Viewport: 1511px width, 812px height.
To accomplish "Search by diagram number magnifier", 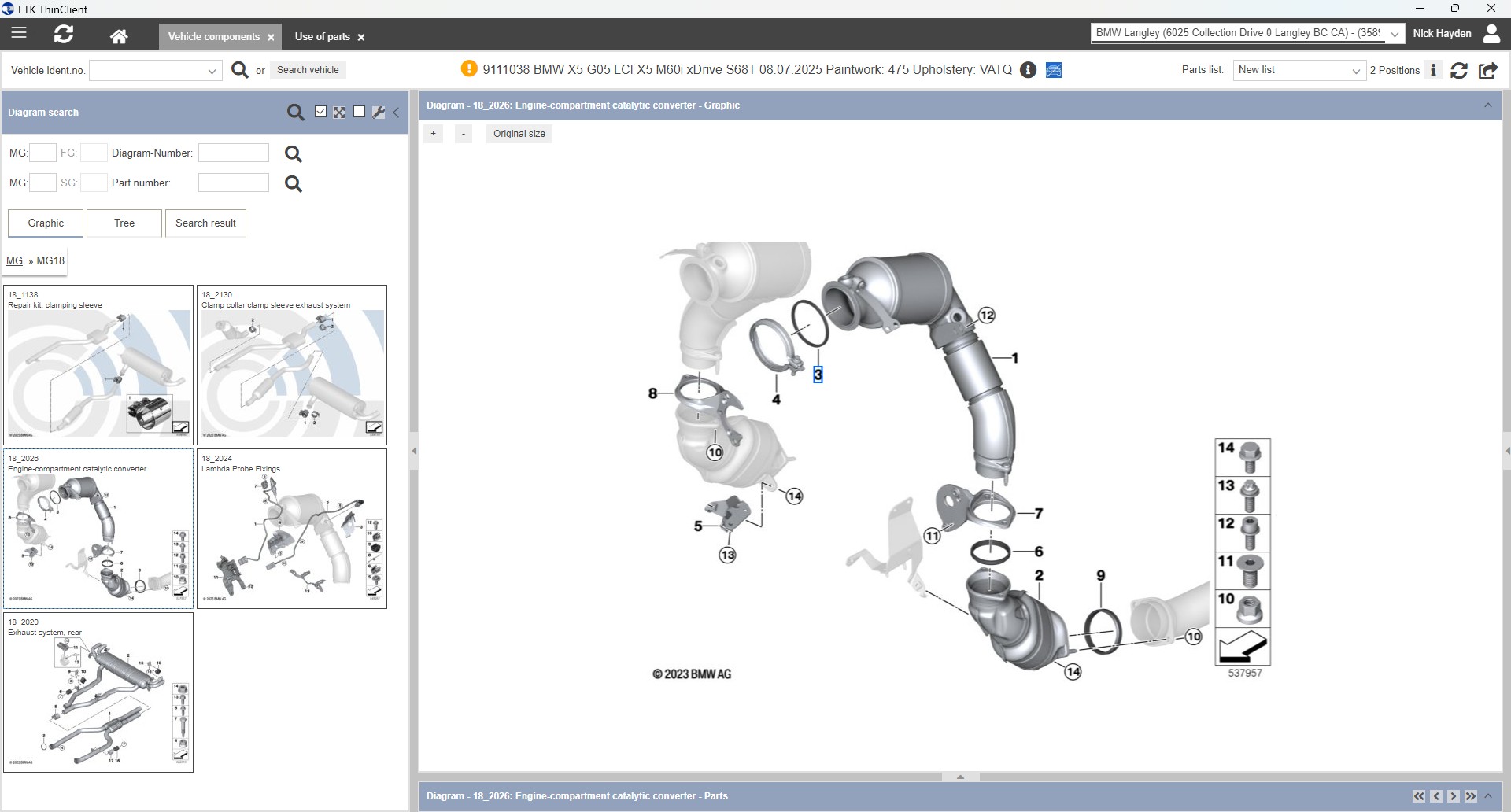I will pyautogui.click(x=293, y=153).
